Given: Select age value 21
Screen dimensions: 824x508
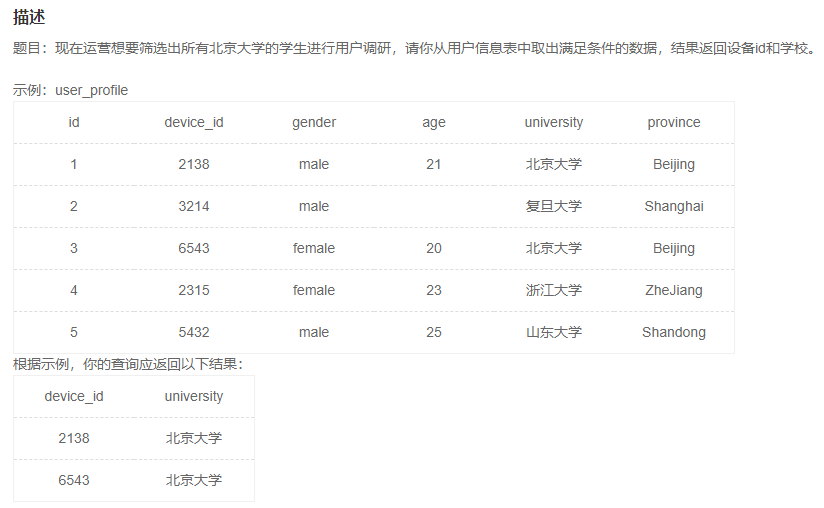Looking at the screenshot, I should click(434, 164).
